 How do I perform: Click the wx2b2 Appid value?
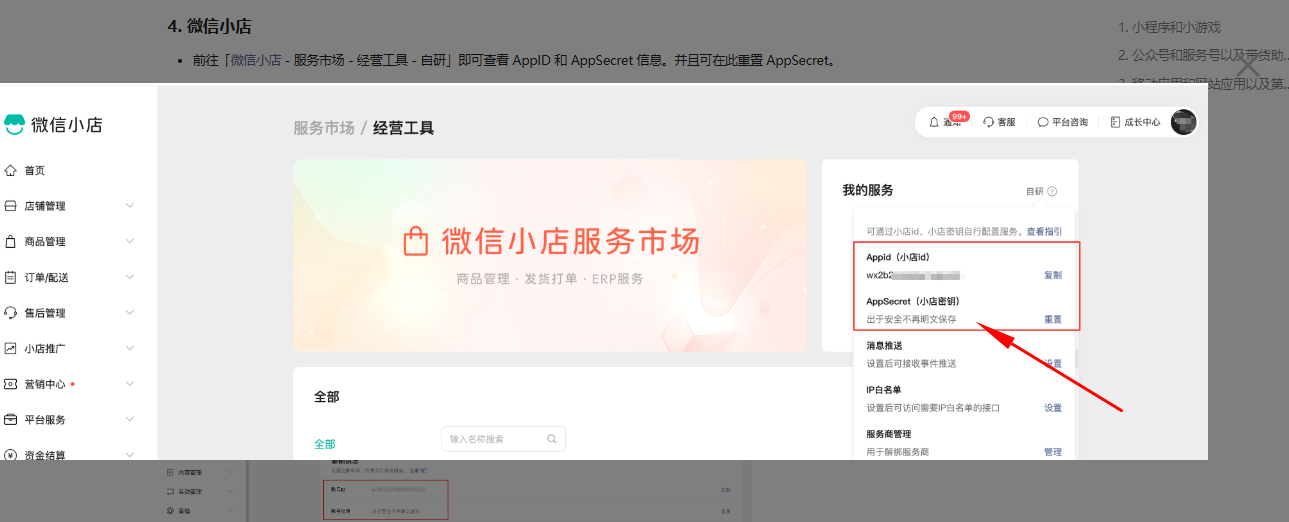coord(913,275)
